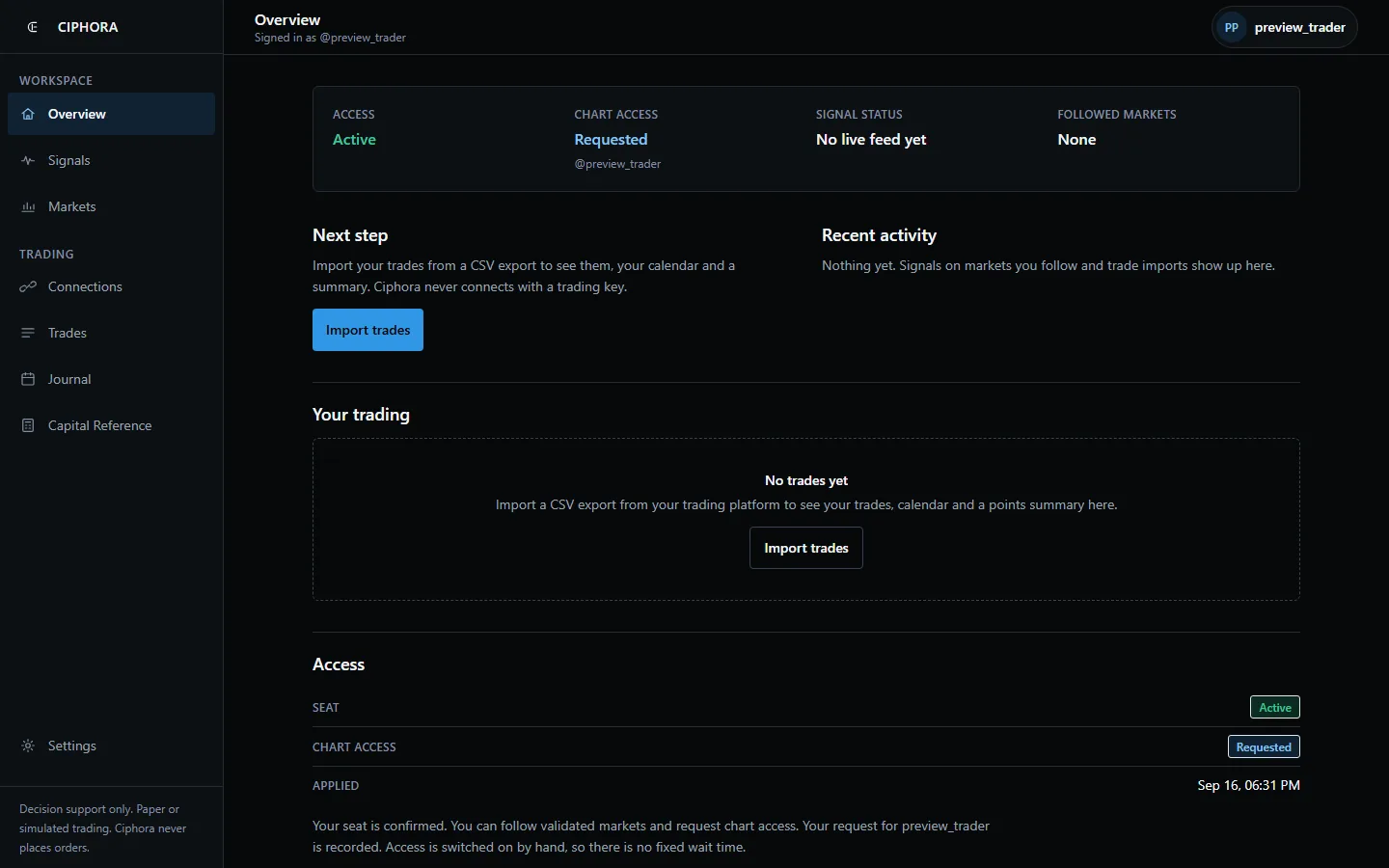Screen dimensions: 1389x868
Task: Click the Requested chart access status
Action: coord(611,140)
